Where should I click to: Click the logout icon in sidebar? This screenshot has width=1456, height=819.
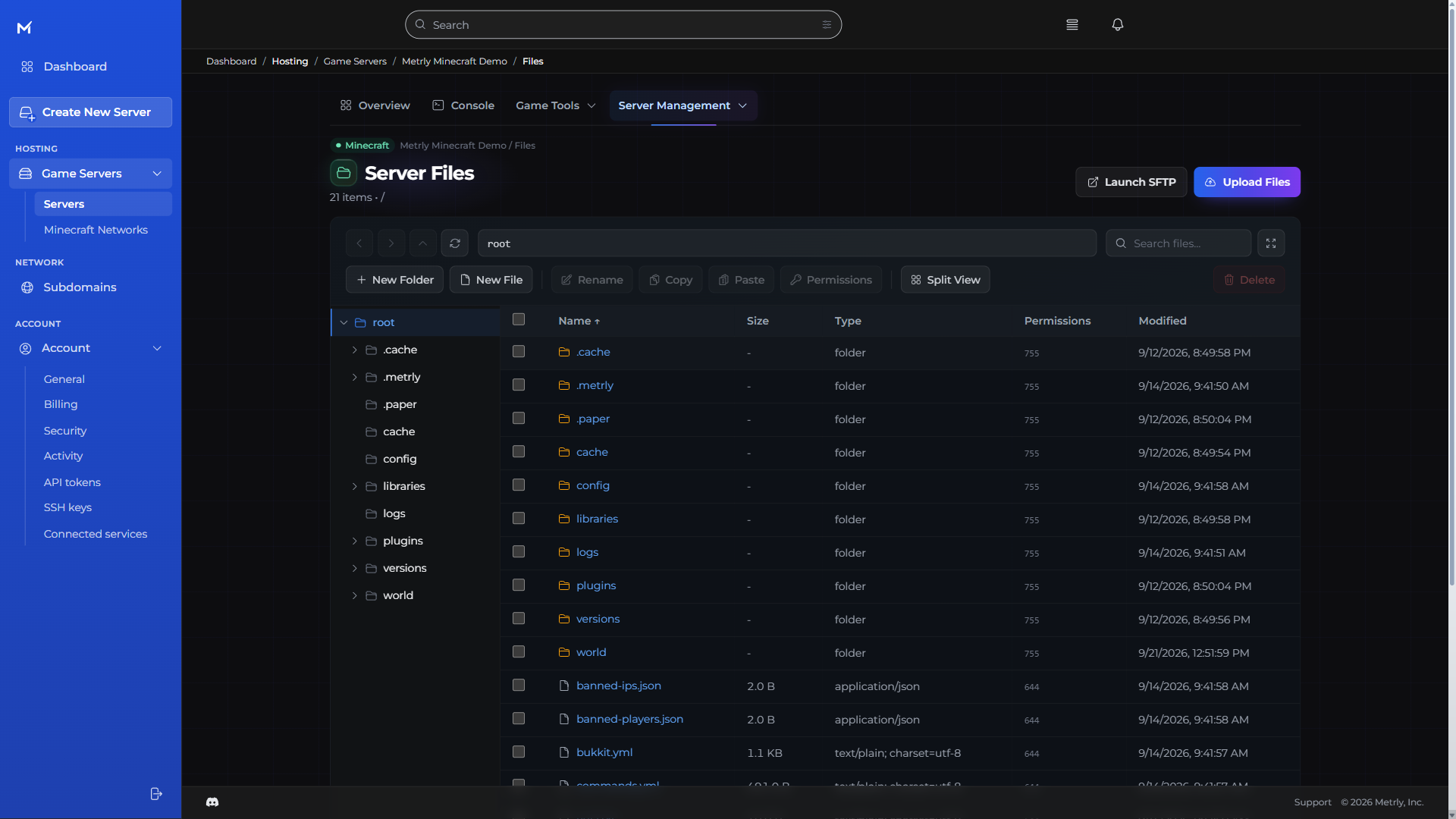(156, 794)
